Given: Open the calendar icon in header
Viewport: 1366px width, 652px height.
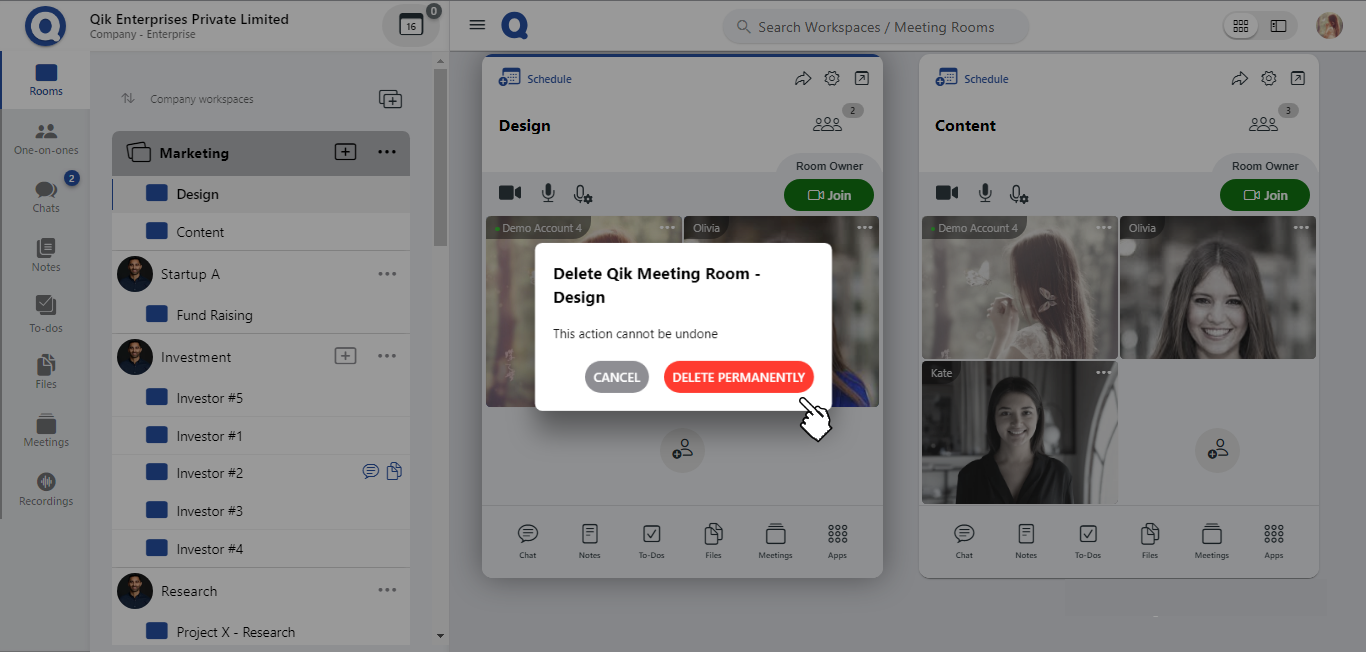Looking at the screenshot, I should pyautogui.click(x=411, y=26).
